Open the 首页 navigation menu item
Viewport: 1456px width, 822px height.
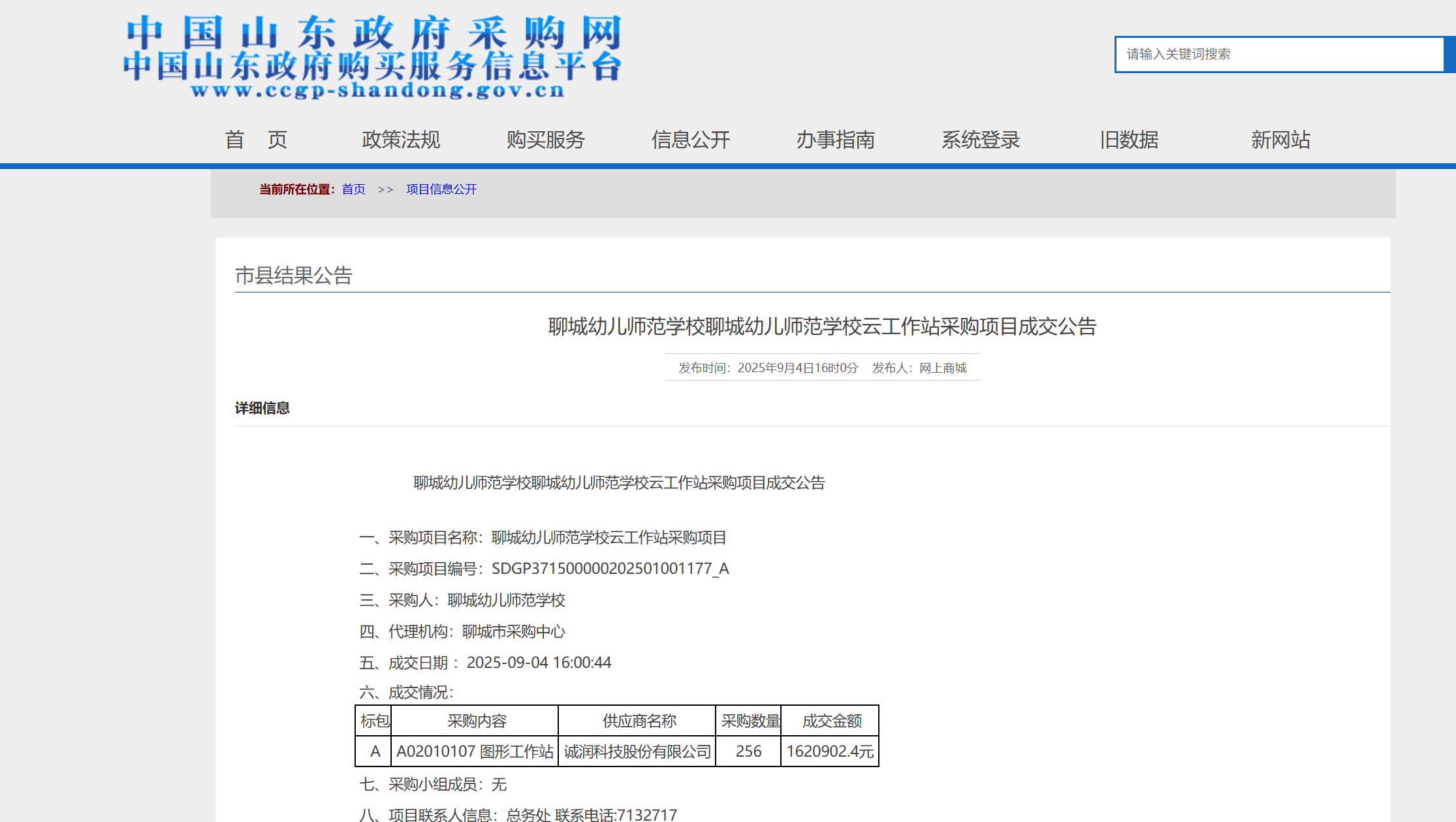[x=256, y=140]
